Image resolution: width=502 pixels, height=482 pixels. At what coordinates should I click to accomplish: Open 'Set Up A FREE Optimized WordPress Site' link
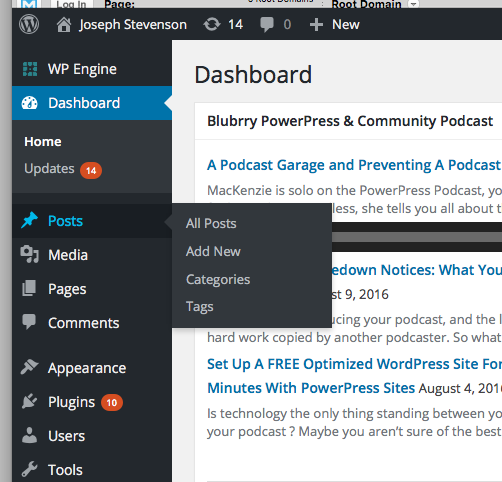(354, 364)
